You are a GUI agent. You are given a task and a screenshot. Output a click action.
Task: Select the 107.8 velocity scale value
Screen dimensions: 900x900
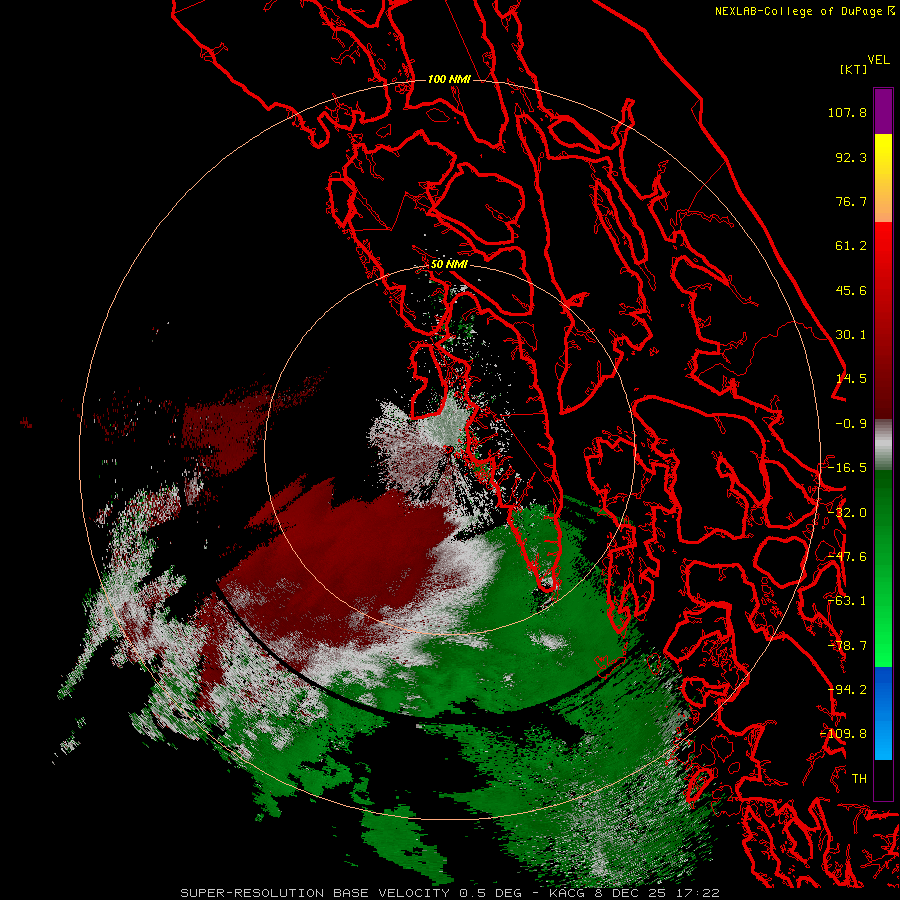847,112
